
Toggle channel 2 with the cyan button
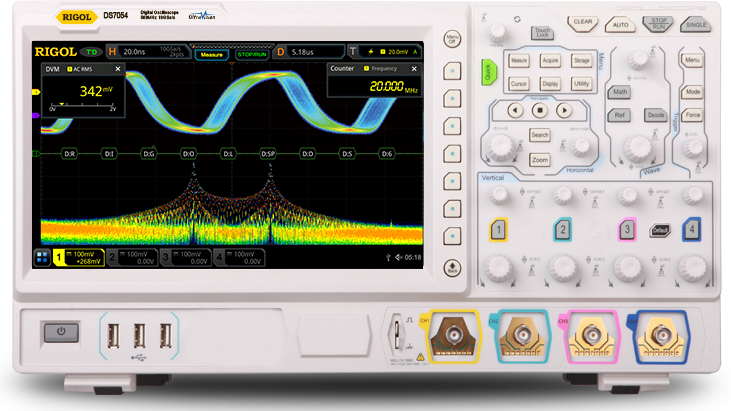coord(563,229)
